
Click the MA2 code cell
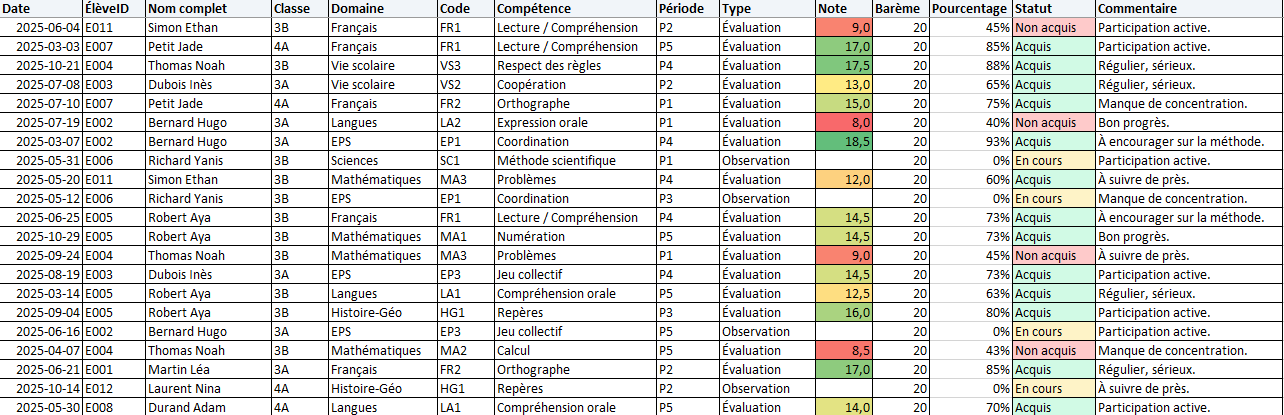tap(464, 351)
